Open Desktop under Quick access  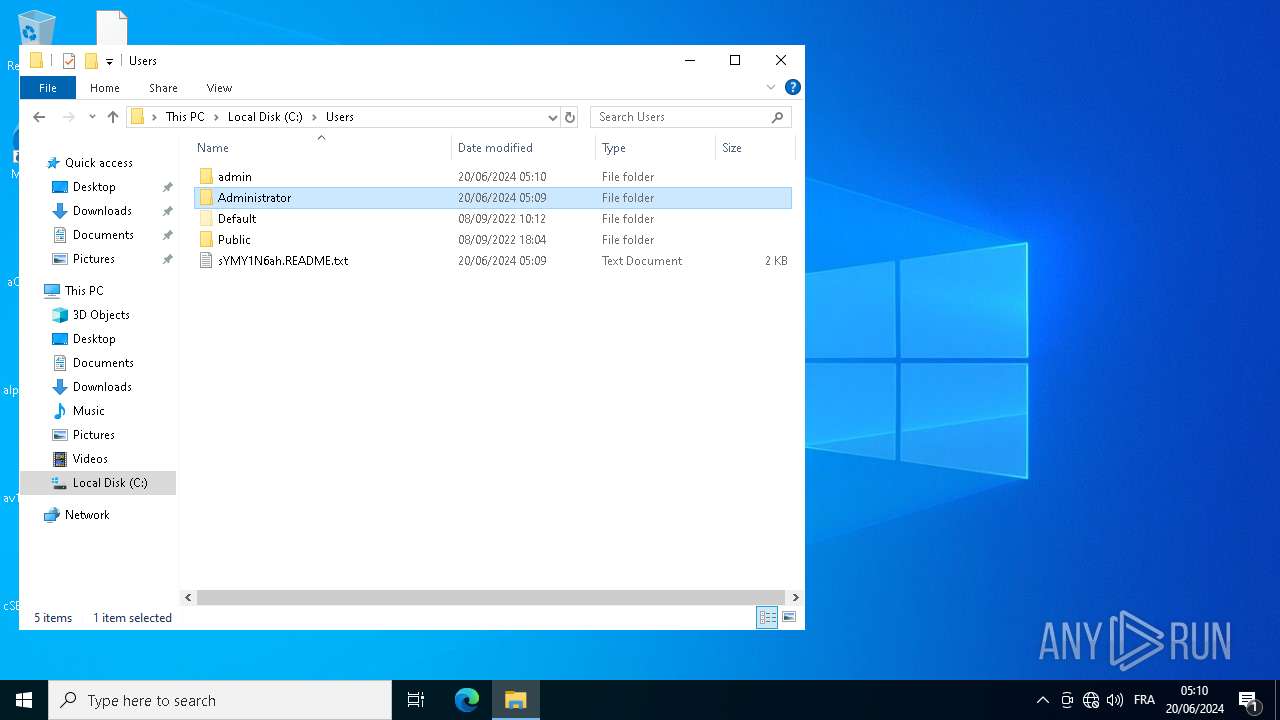[x=94, y=187]
